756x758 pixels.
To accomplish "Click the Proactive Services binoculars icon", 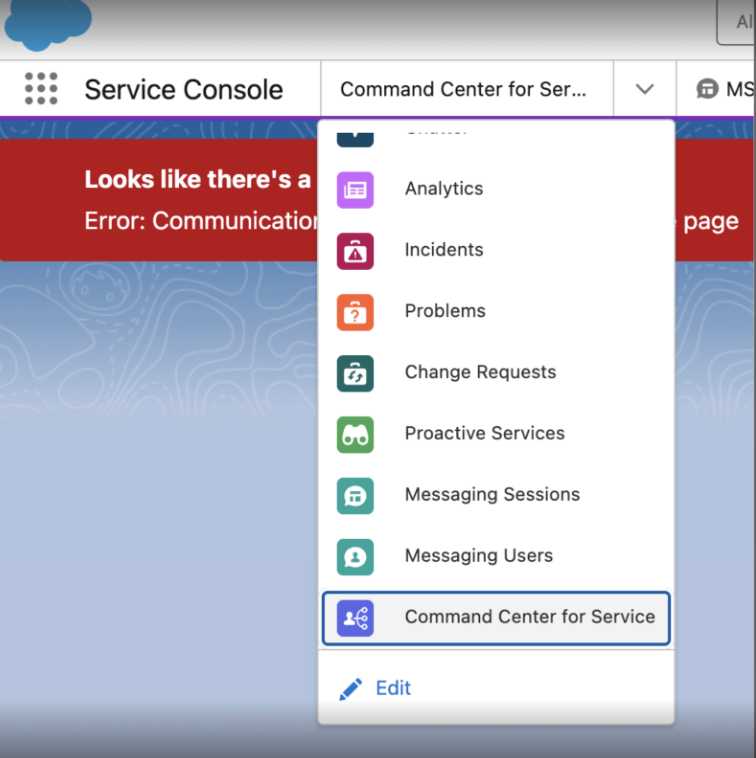I will [355, 435].
